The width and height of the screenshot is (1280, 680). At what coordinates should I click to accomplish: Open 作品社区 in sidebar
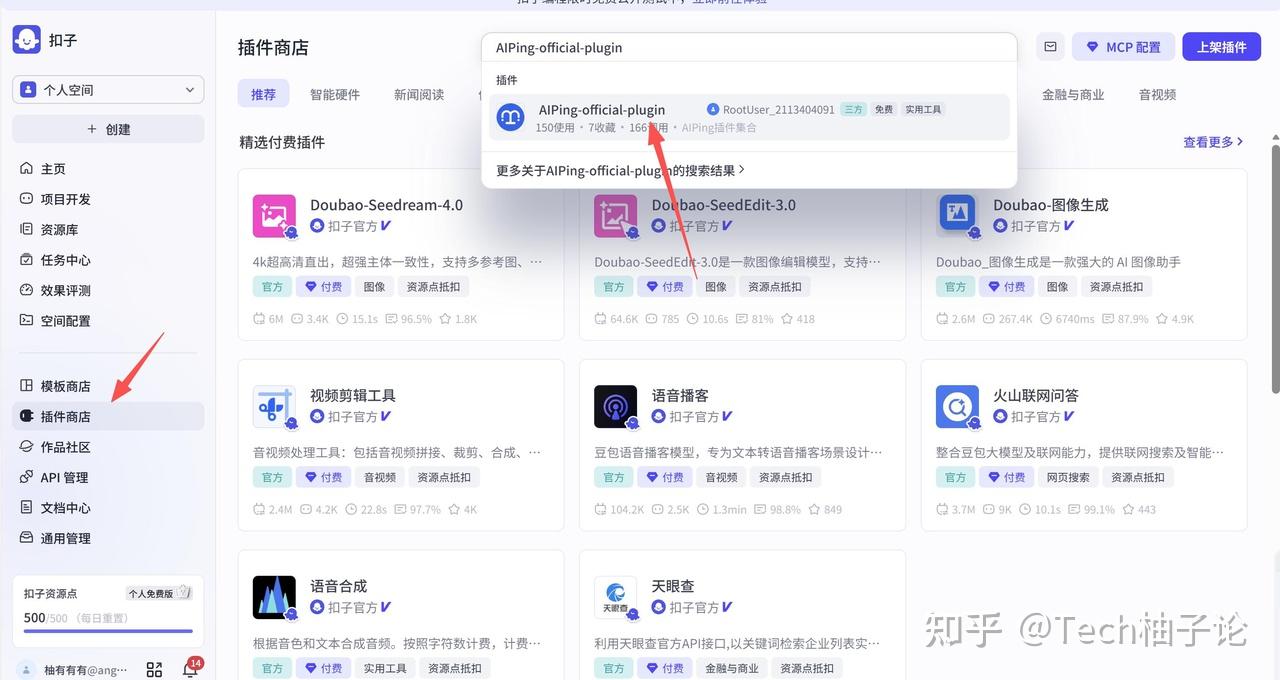108,447
